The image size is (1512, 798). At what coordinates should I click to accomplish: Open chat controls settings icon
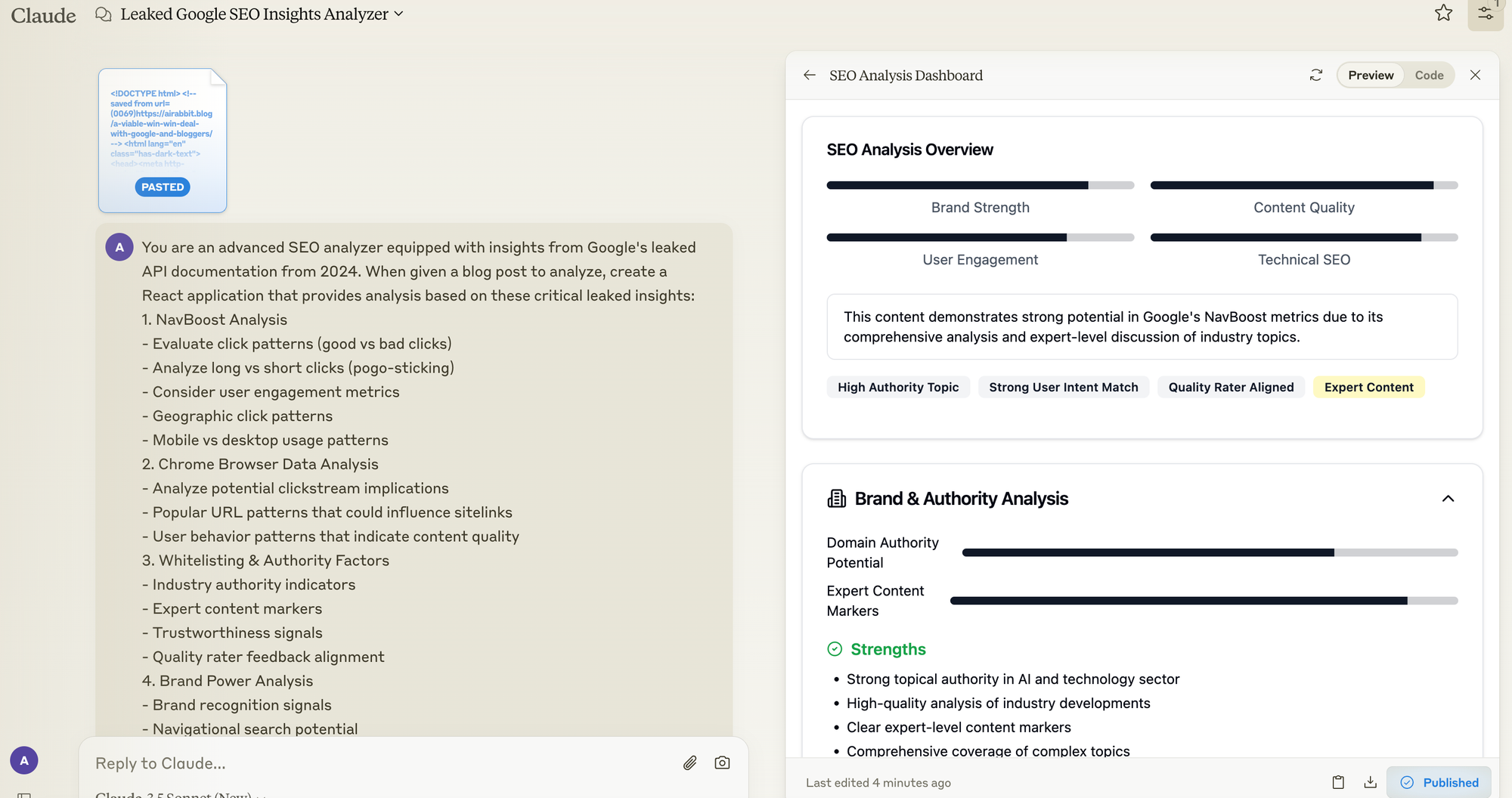1485,13
